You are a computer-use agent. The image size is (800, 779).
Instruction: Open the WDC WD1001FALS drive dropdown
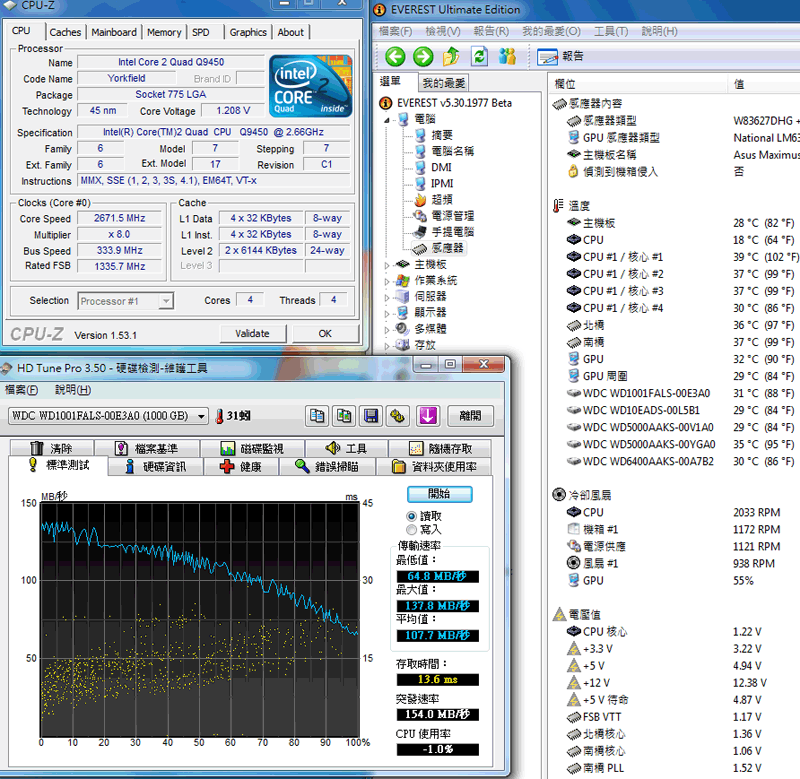click(202, 416)
